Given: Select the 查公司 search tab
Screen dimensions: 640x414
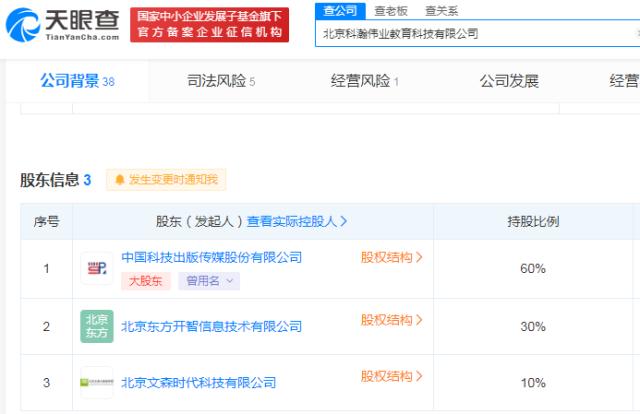Looking at the screenshot, I should [x=340, y=11].
